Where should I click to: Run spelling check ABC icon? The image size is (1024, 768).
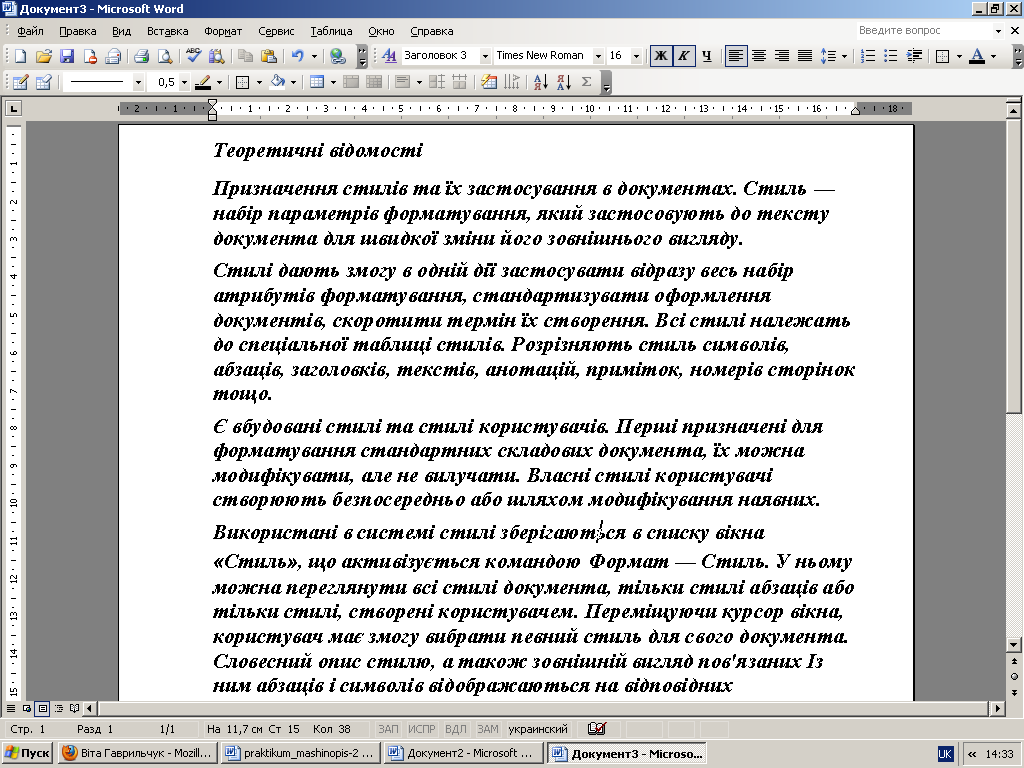(193, 56)
